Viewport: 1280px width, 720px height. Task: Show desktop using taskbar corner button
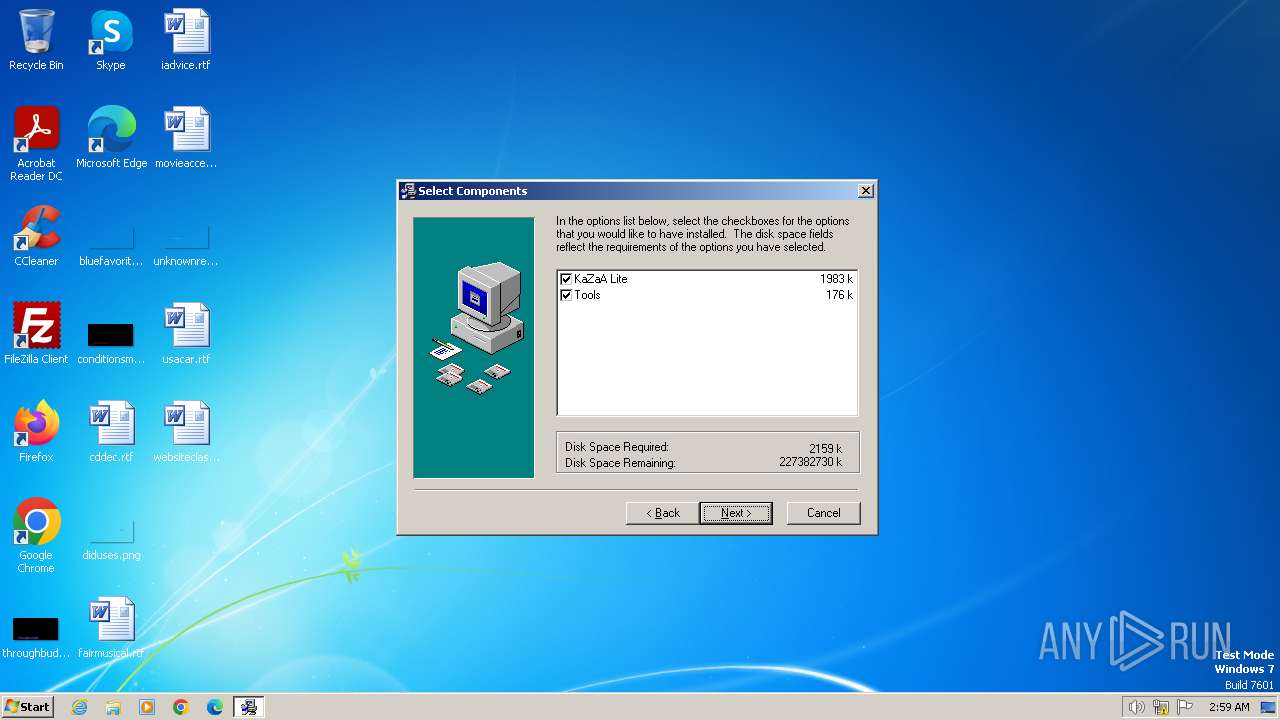1269,707
